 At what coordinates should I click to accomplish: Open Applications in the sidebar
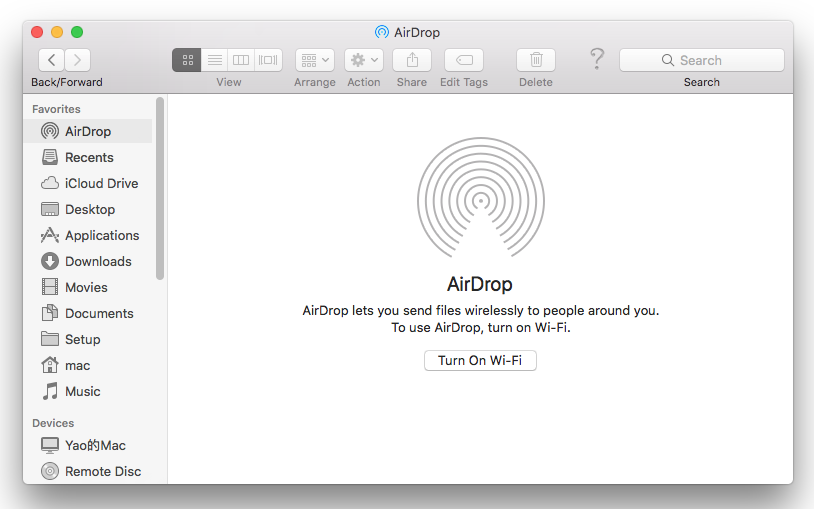[x=88, y=235]
